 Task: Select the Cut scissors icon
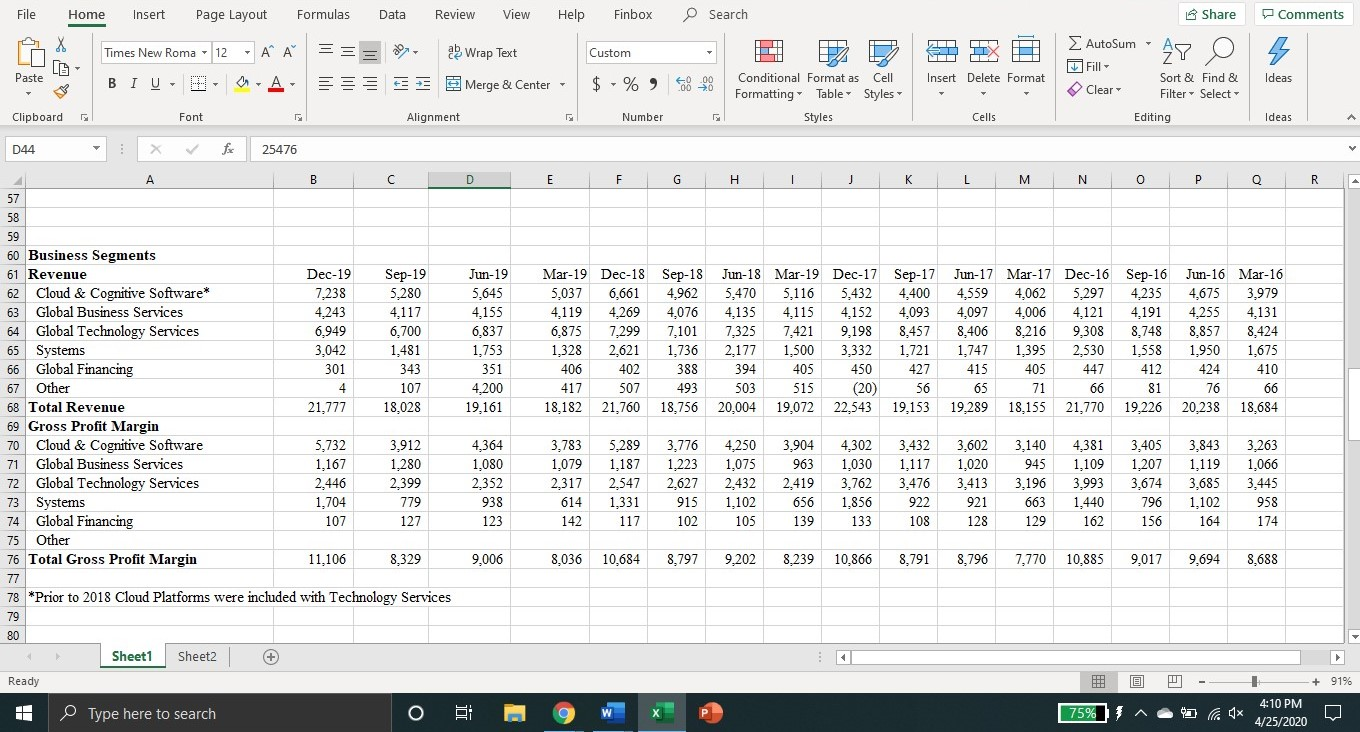(x=61, y=45)
